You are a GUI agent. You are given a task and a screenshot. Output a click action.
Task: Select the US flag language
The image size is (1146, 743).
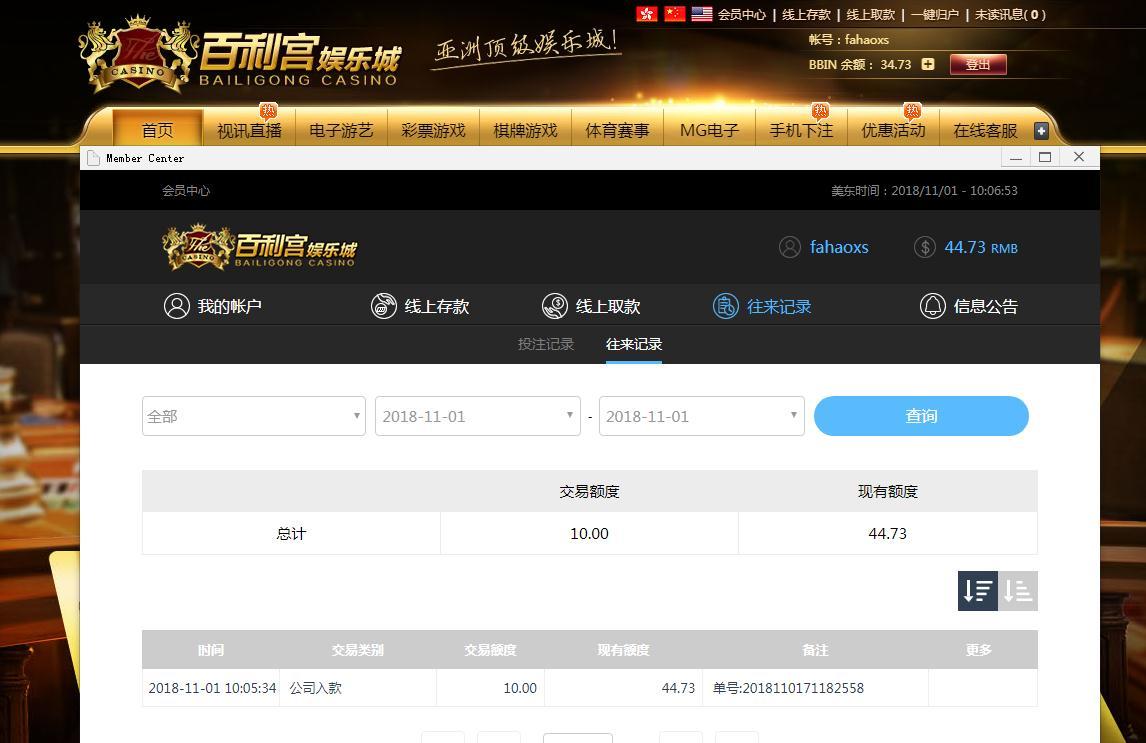[702, 14]
